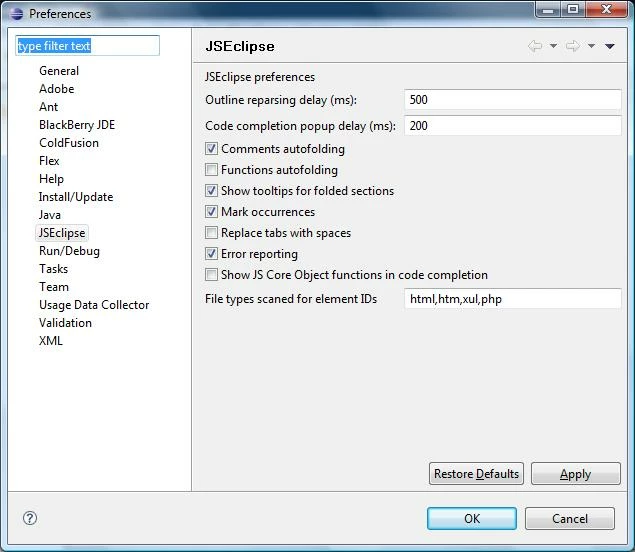The width and height of the screenshot is (635, 552).
Task: Click the Eclipse icon in title bar
Action: 17,14
